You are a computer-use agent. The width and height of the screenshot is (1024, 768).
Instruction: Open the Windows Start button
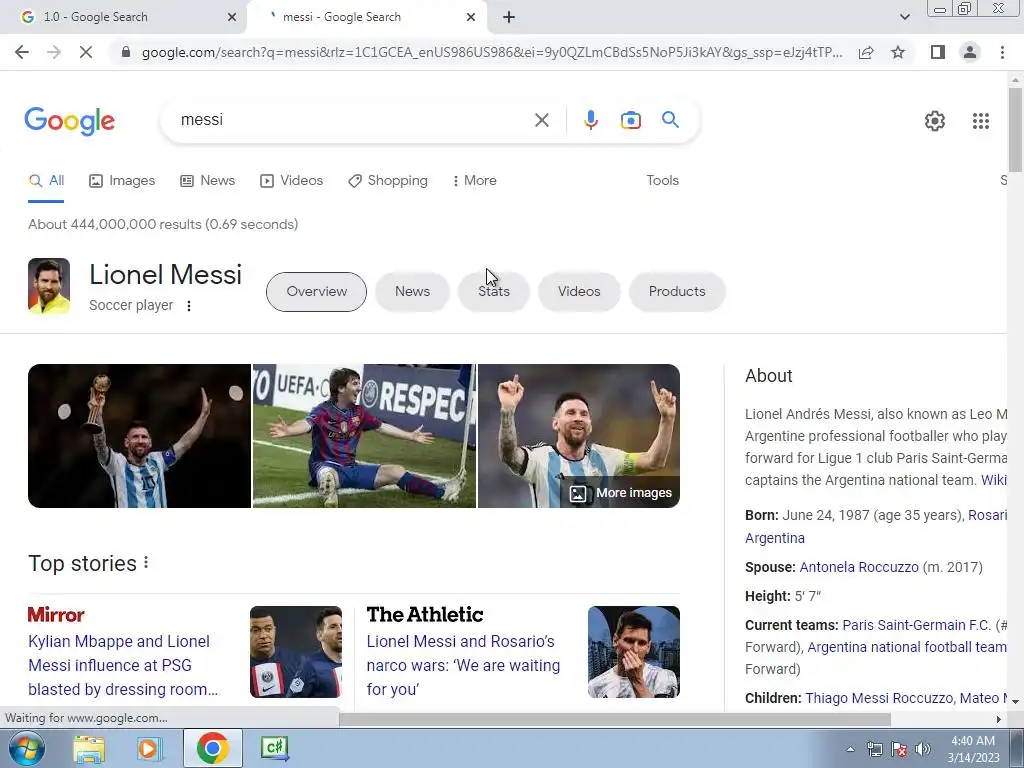coord(27,748)
